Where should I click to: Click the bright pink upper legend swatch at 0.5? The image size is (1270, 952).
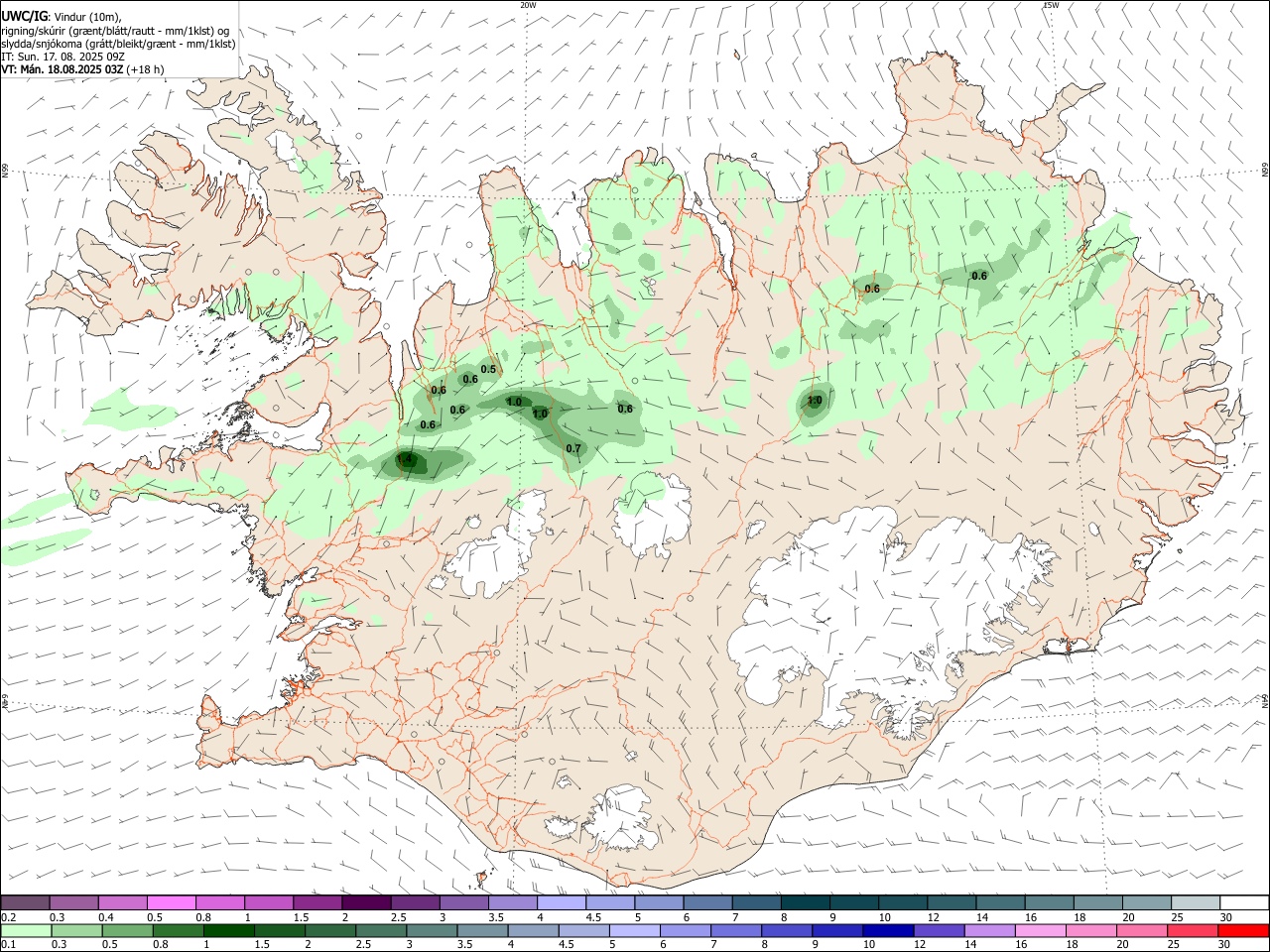(x=172, y=902)
